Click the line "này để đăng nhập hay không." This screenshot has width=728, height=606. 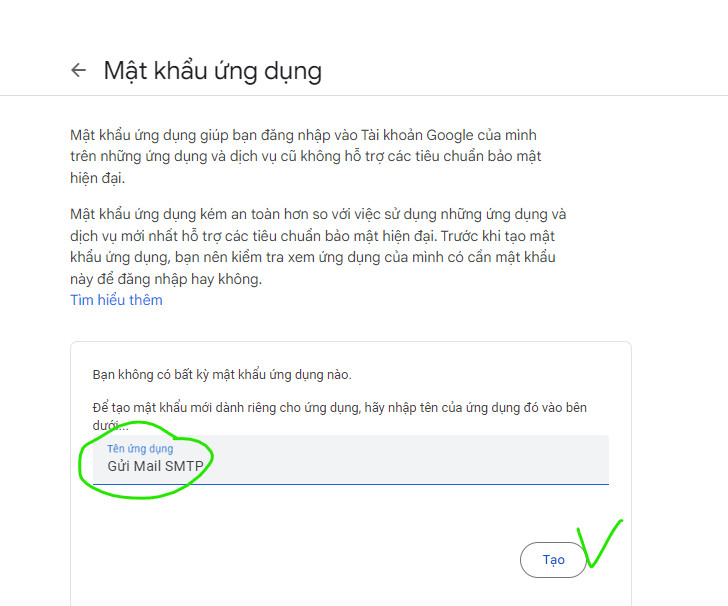pos(166,279)
